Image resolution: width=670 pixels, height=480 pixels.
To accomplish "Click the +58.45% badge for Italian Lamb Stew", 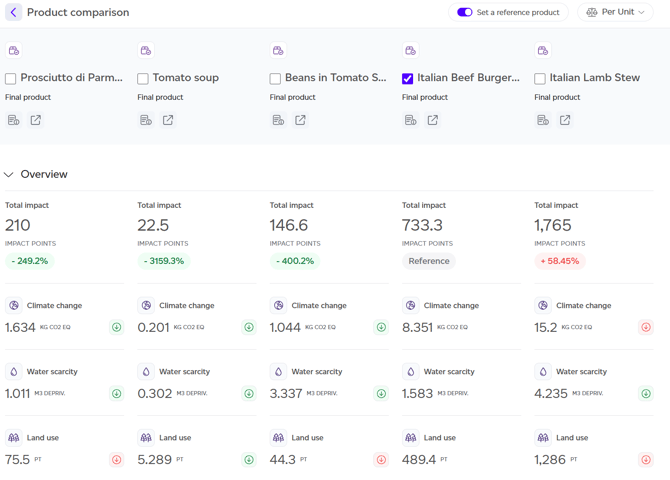I will pyautogui.click(x=560, y=261).
